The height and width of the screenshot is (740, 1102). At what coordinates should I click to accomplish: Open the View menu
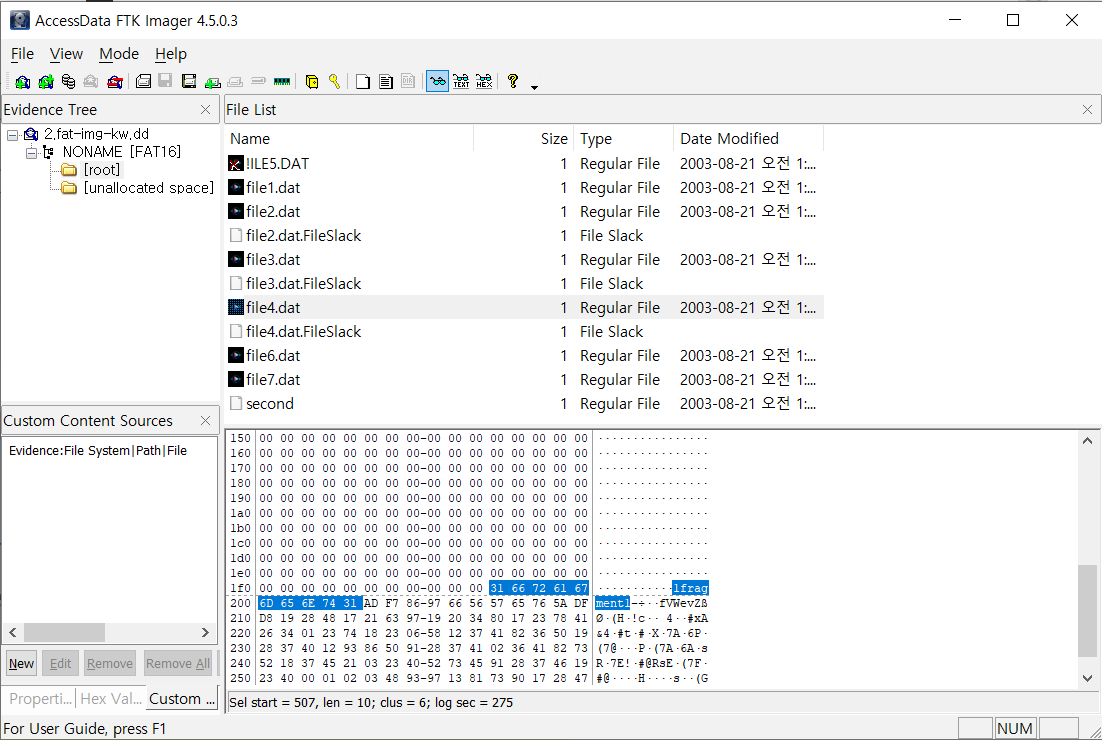[x=66, y=54]
